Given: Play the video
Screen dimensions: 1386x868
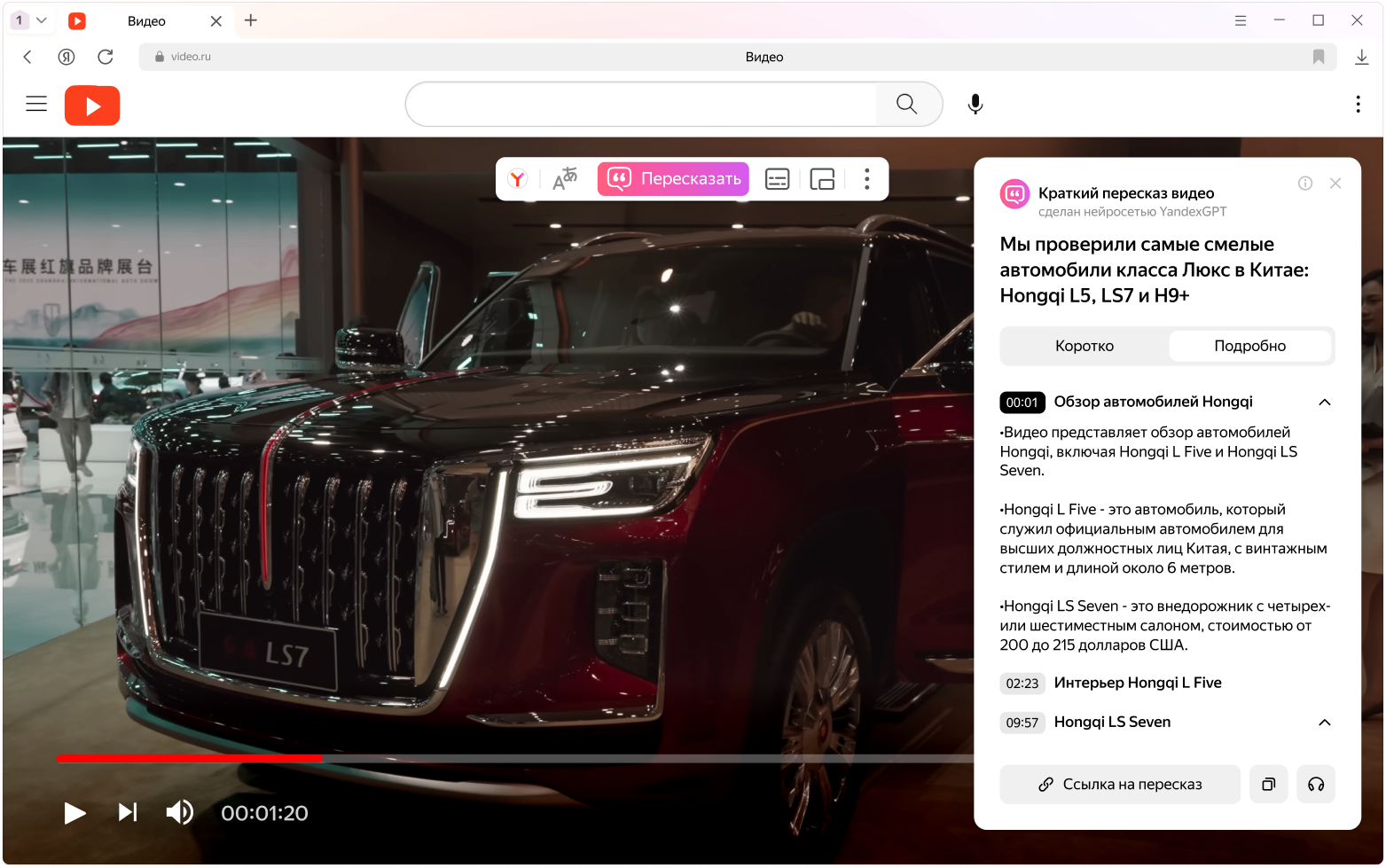Looking at the screenshot, I should 75,813.
